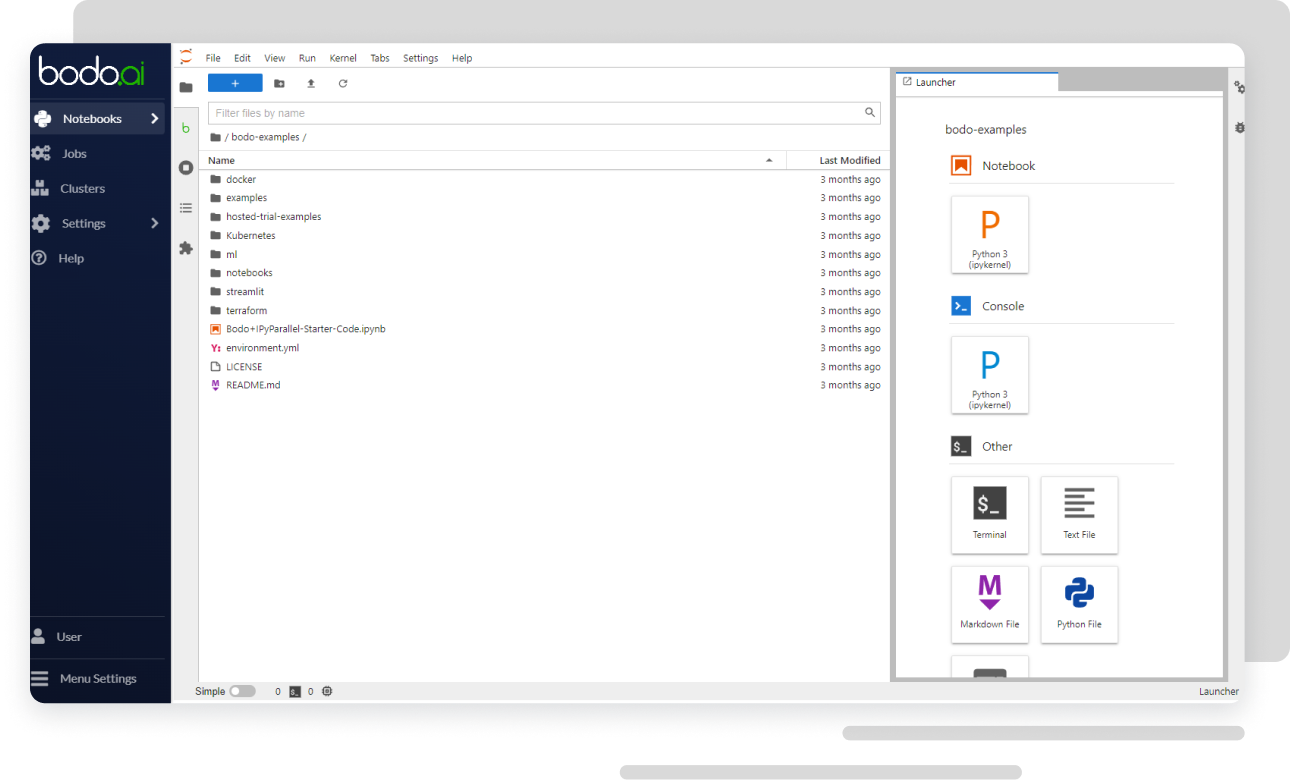
Task: Click the Clusters icon in sidebar
Action: [x=41, y=188]
